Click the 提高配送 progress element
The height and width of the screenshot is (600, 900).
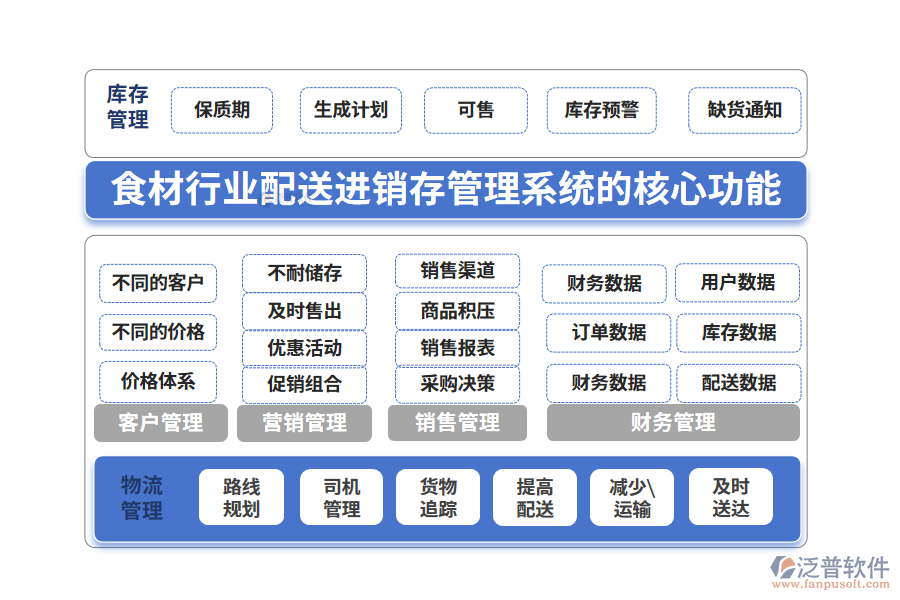coord(535,496)
